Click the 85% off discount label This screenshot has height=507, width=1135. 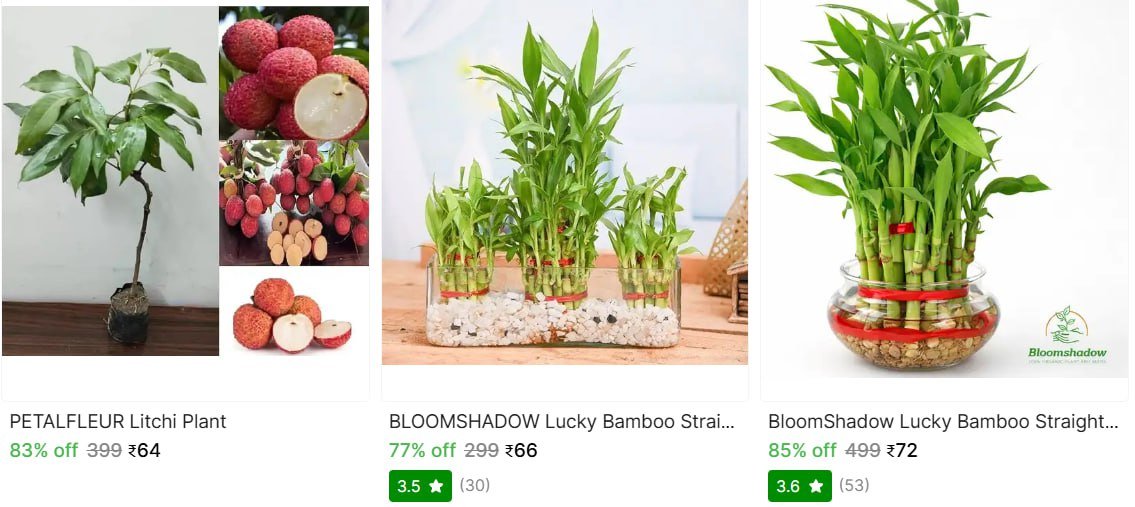802,451
